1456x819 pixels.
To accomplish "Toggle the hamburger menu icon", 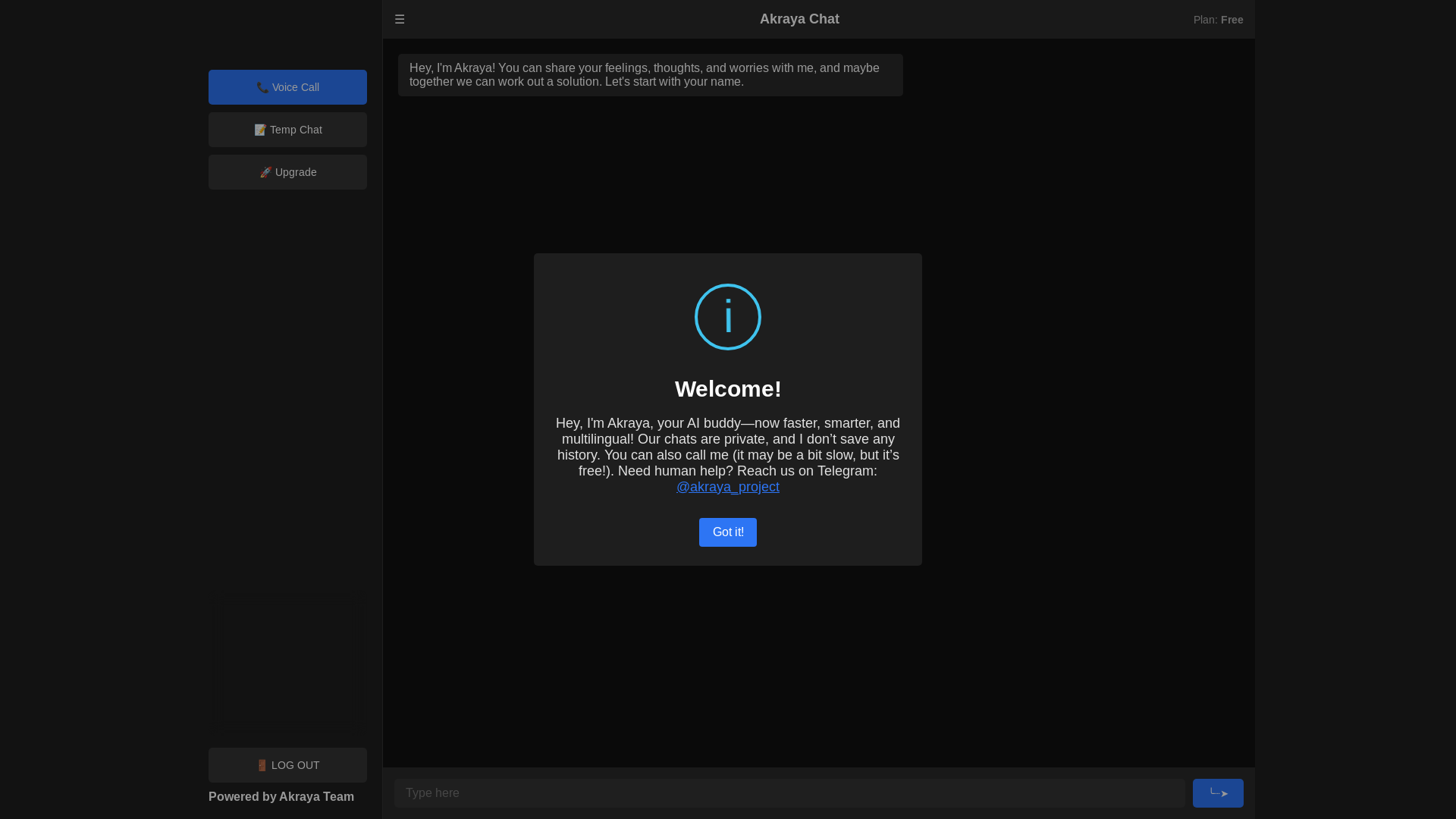I will tap(400, 20).
